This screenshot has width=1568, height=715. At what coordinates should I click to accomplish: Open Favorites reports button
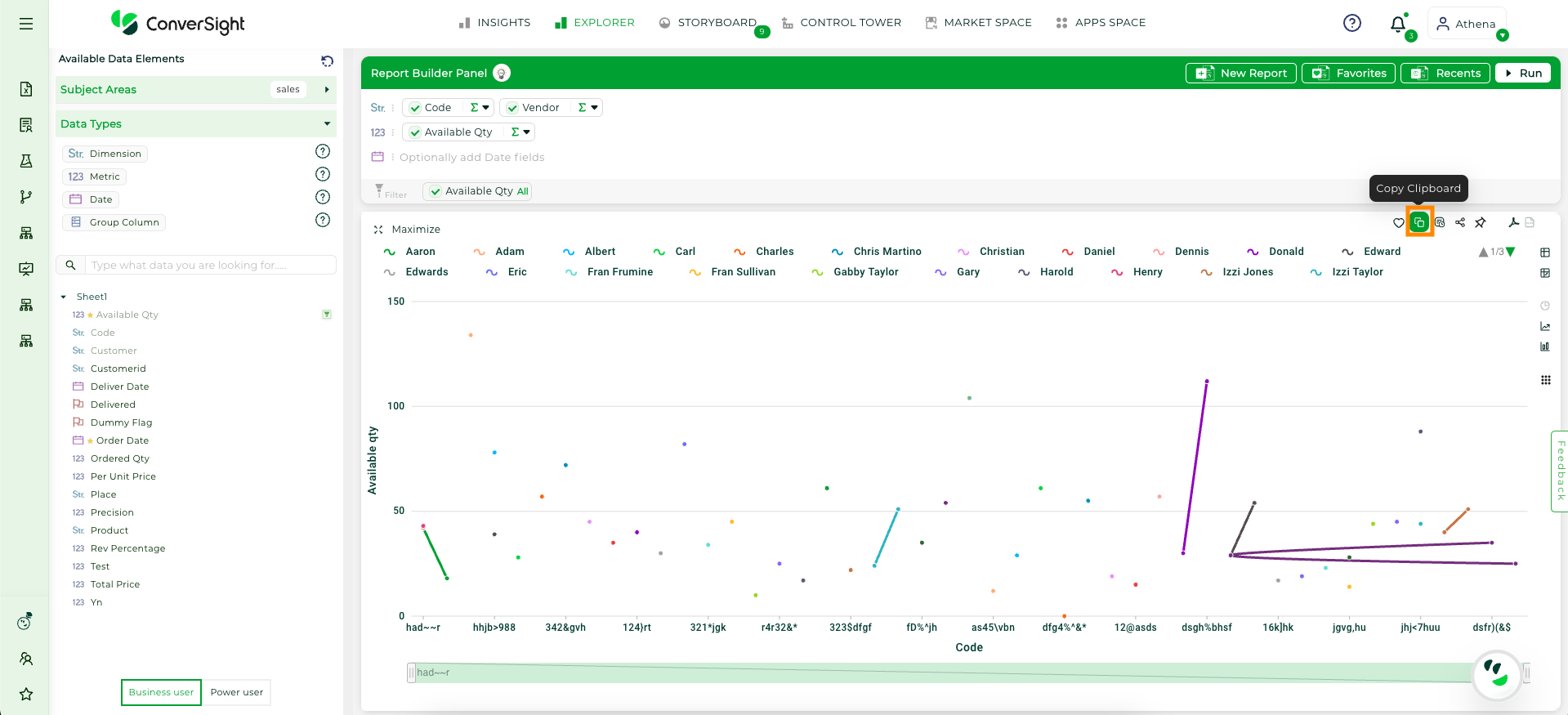click(x=1349, y=74)
